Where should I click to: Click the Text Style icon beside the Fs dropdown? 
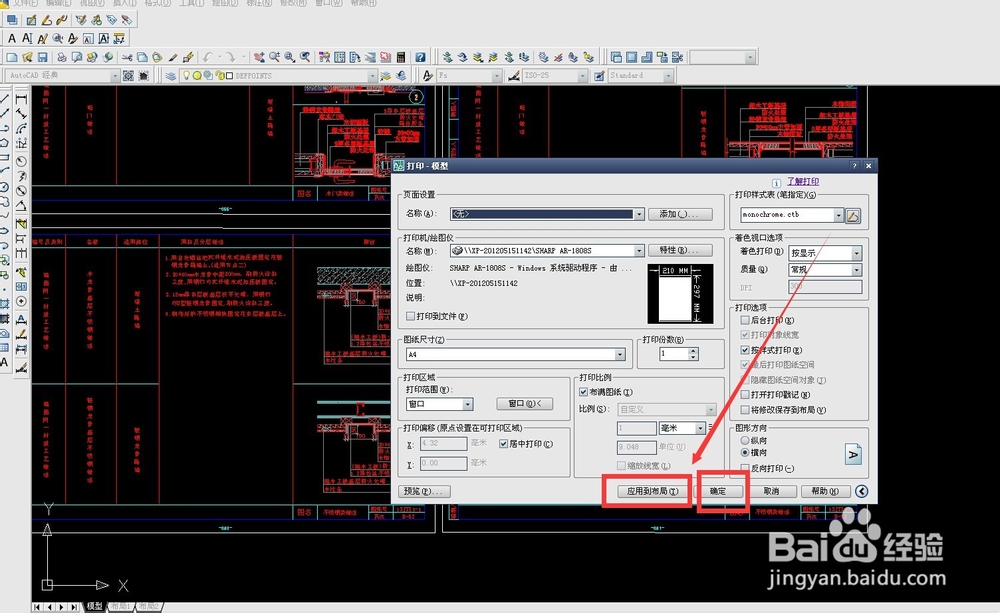(427, 75)
